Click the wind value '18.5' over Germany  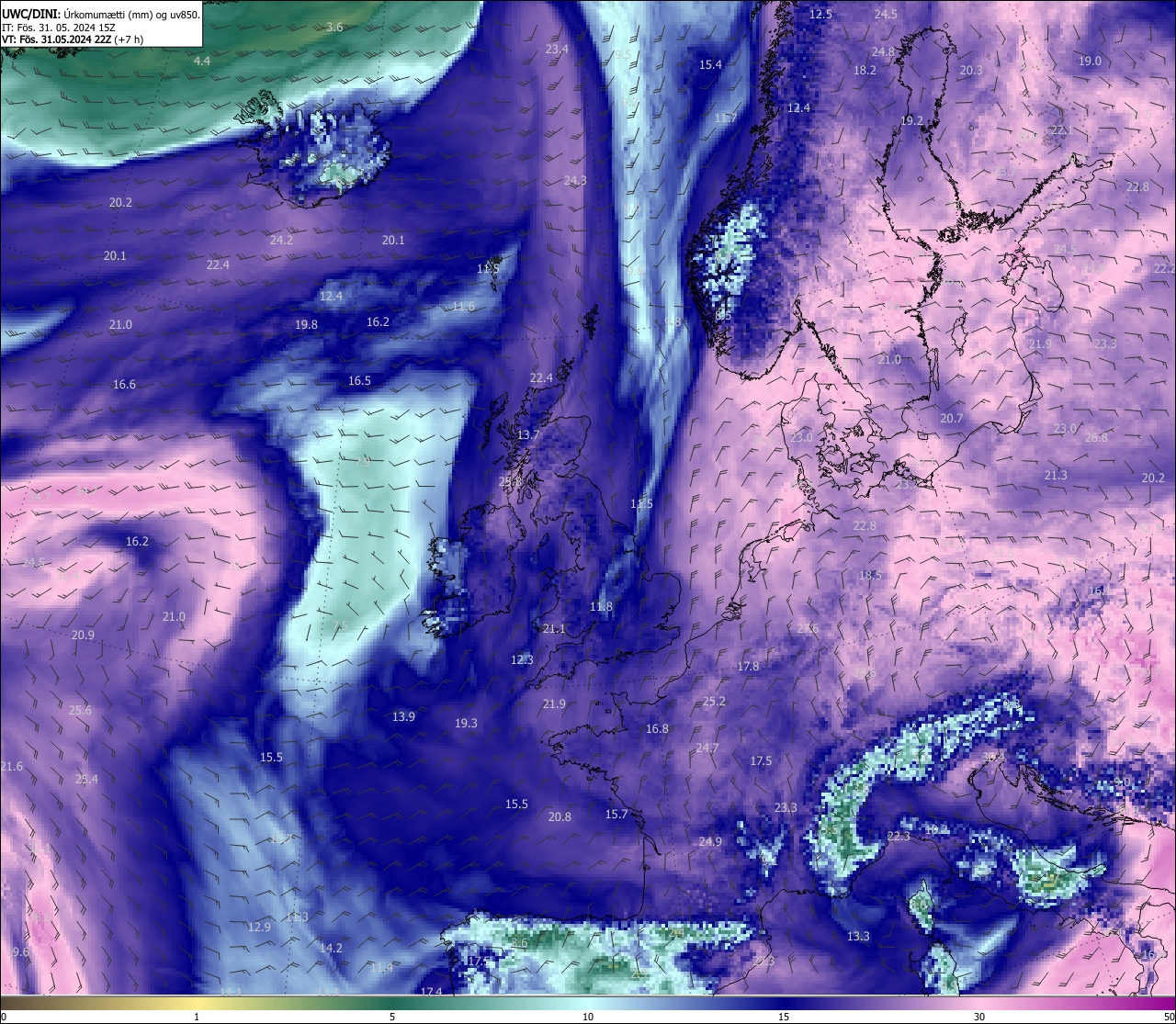tap(870, 576)
